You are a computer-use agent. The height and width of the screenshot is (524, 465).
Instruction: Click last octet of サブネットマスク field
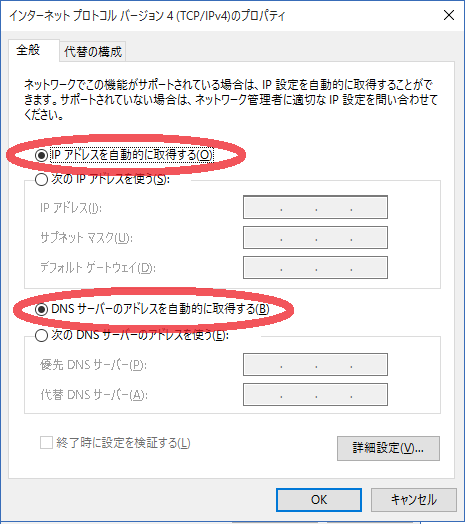click(369, 238)
